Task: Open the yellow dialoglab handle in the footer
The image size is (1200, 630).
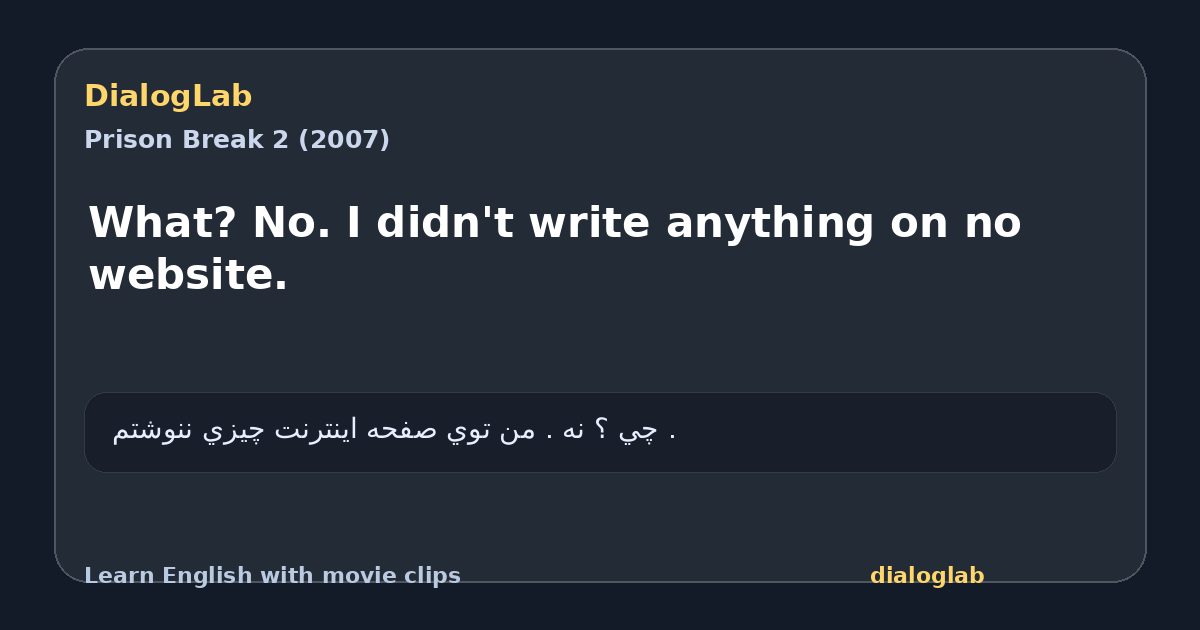Action: point(927,576)
